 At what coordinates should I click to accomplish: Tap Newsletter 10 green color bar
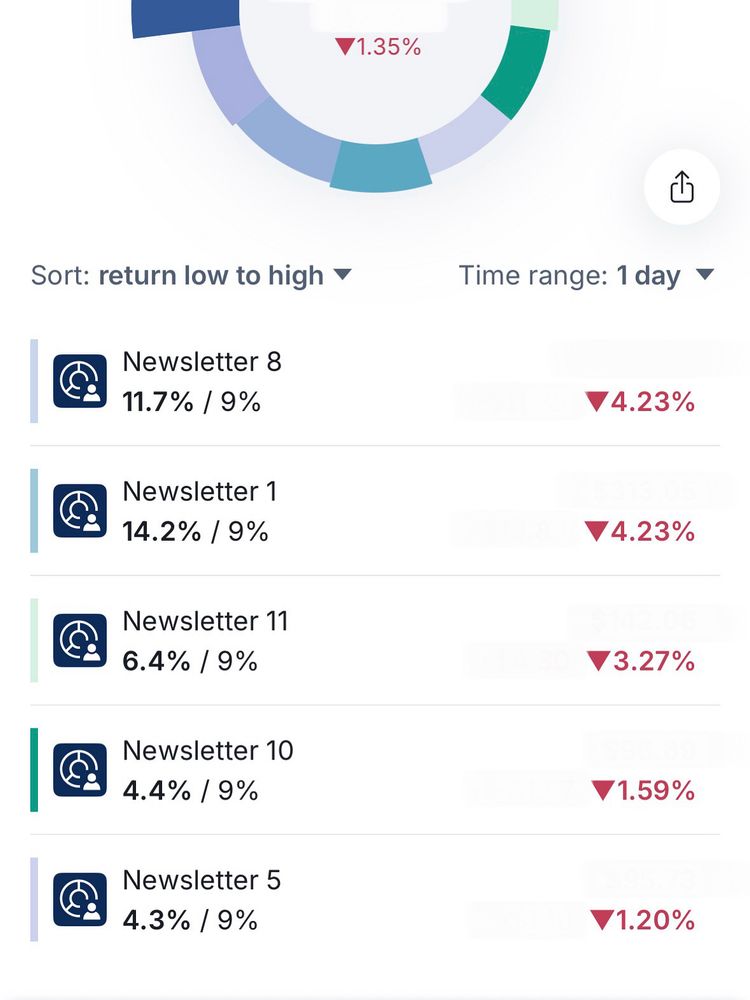point(34,770)
